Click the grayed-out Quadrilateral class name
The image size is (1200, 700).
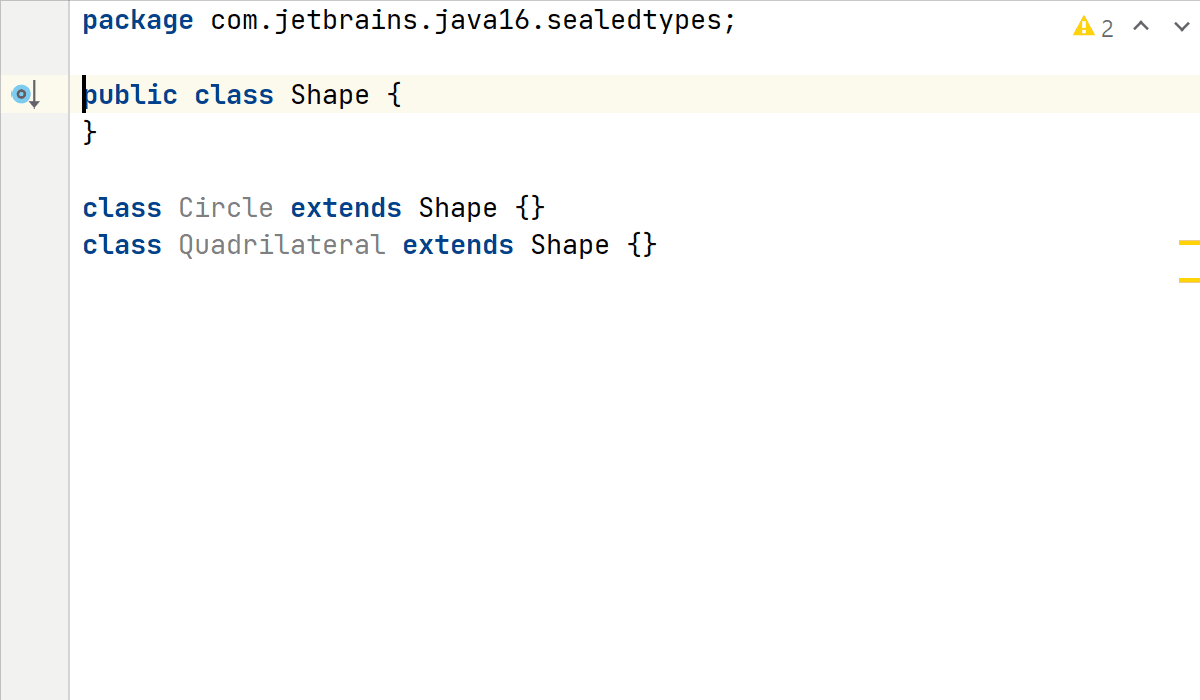tap(282, 245)
